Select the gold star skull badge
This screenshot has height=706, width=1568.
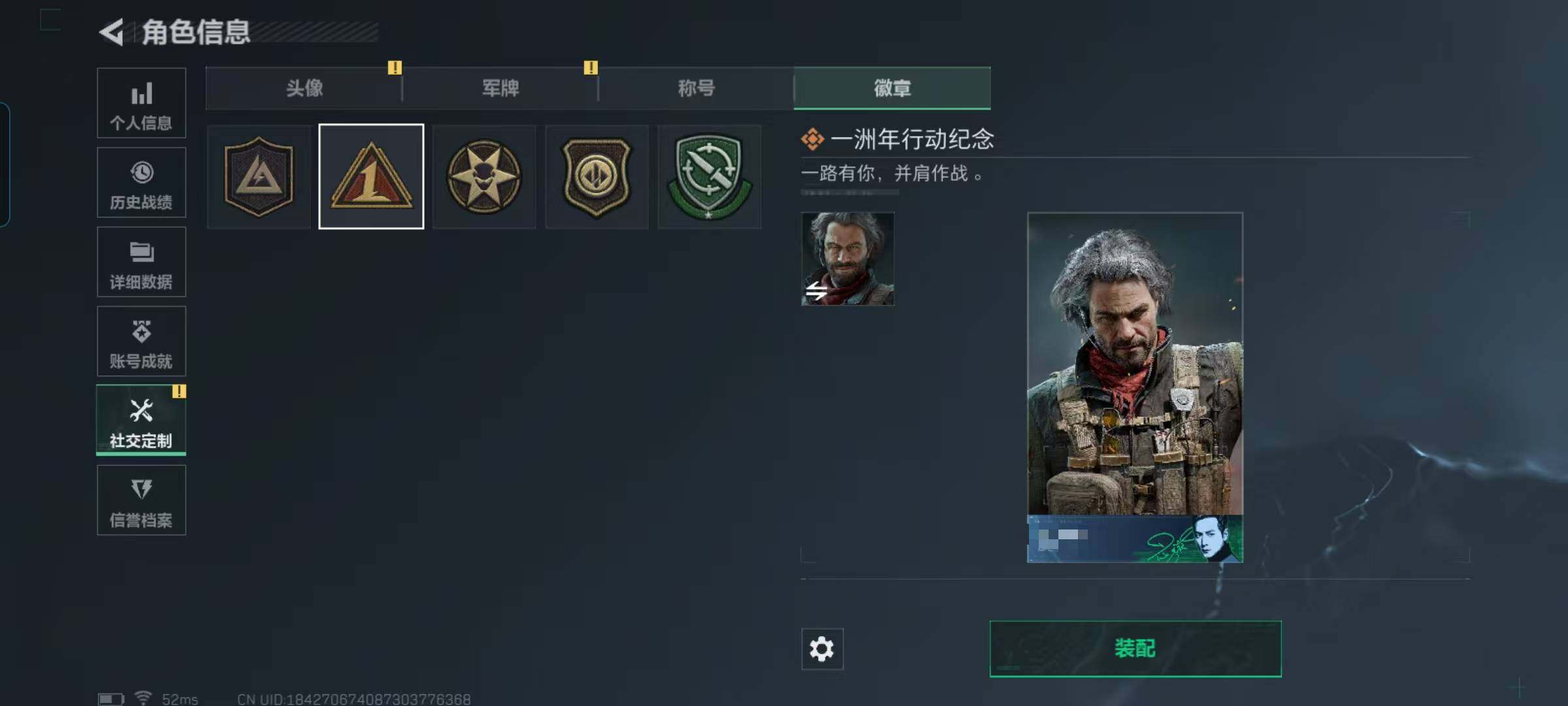click(484, 176)
